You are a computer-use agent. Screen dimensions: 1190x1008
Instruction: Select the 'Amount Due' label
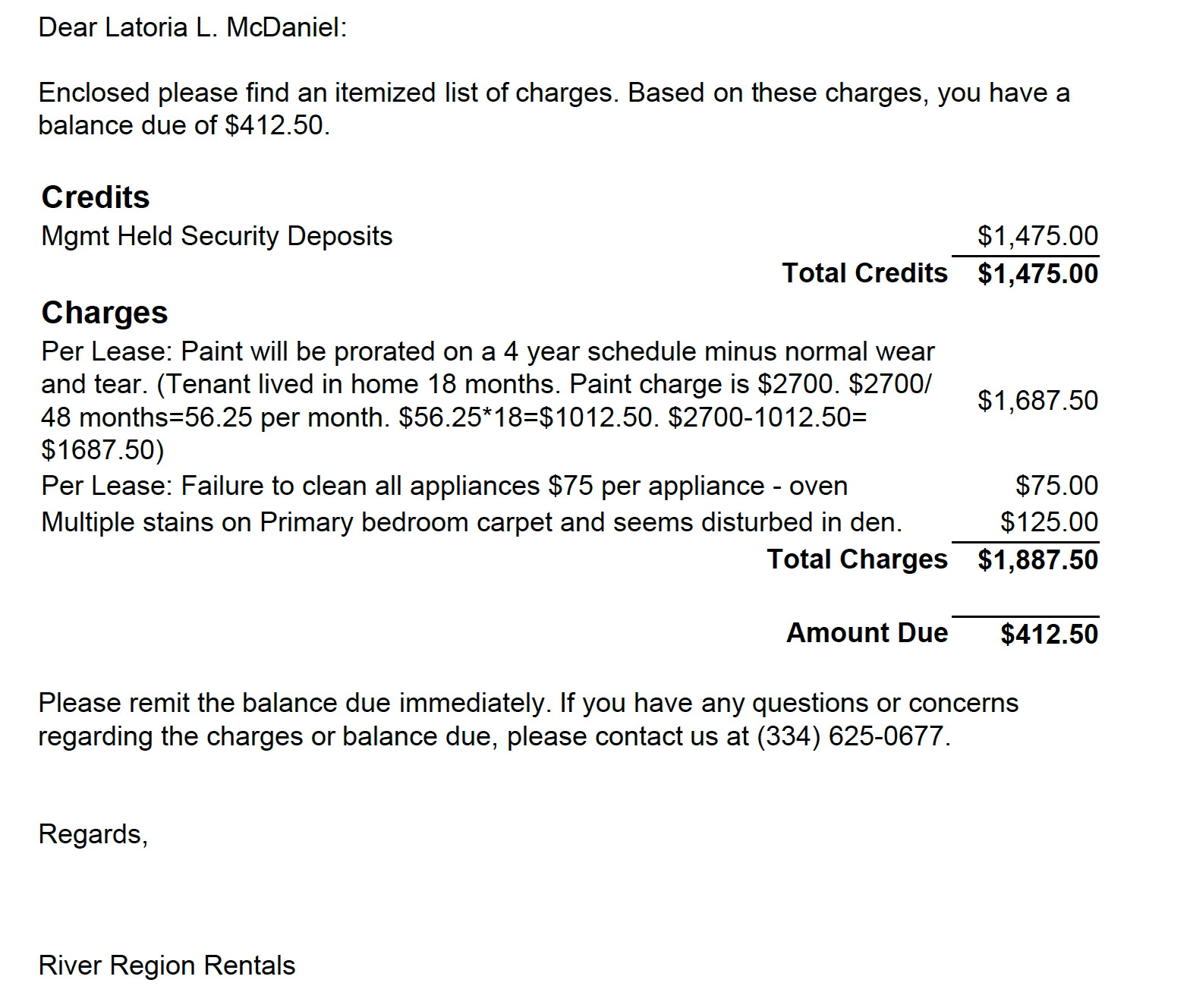point(867,633)
